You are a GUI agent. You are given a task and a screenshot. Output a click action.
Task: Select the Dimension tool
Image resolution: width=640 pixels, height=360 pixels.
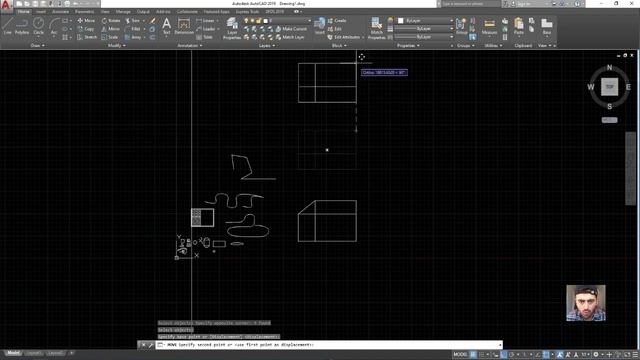[x=184, y=26]
